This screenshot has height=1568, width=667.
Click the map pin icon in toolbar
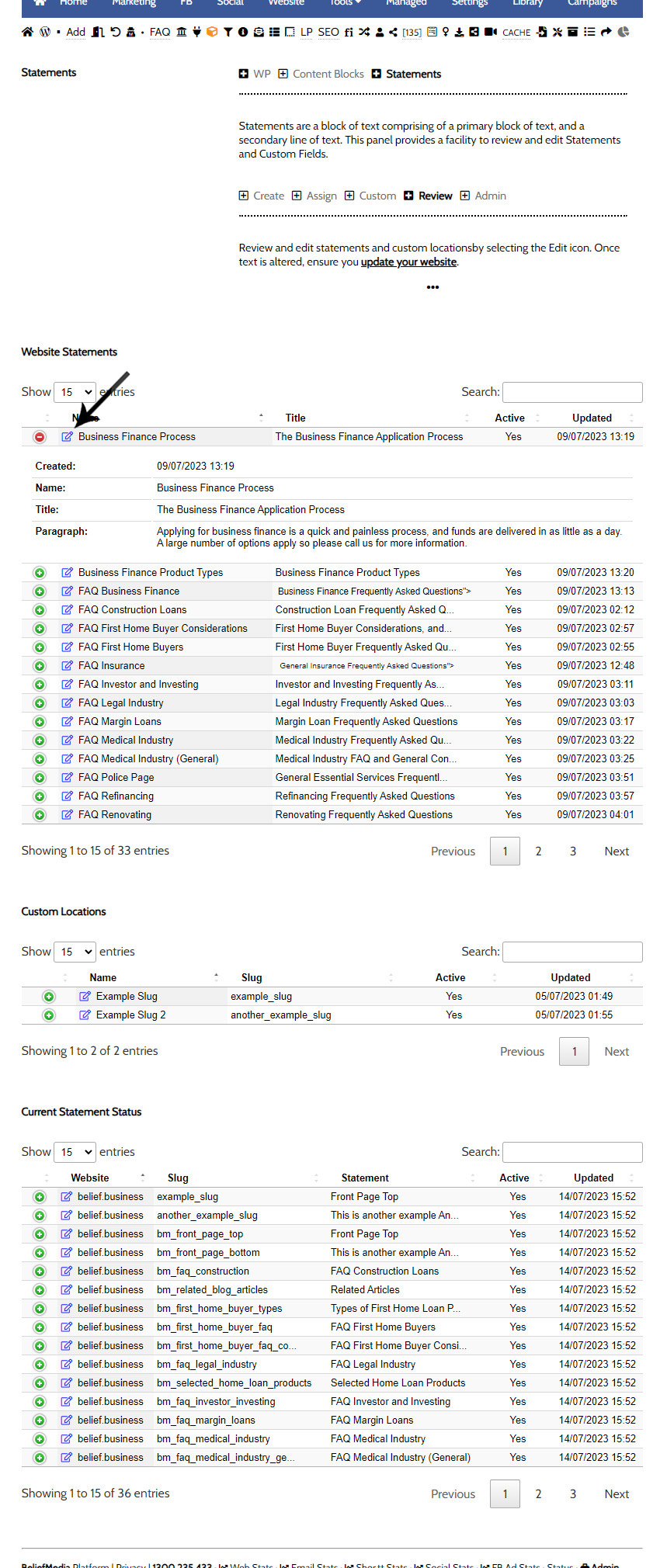(x=446, y=32)
